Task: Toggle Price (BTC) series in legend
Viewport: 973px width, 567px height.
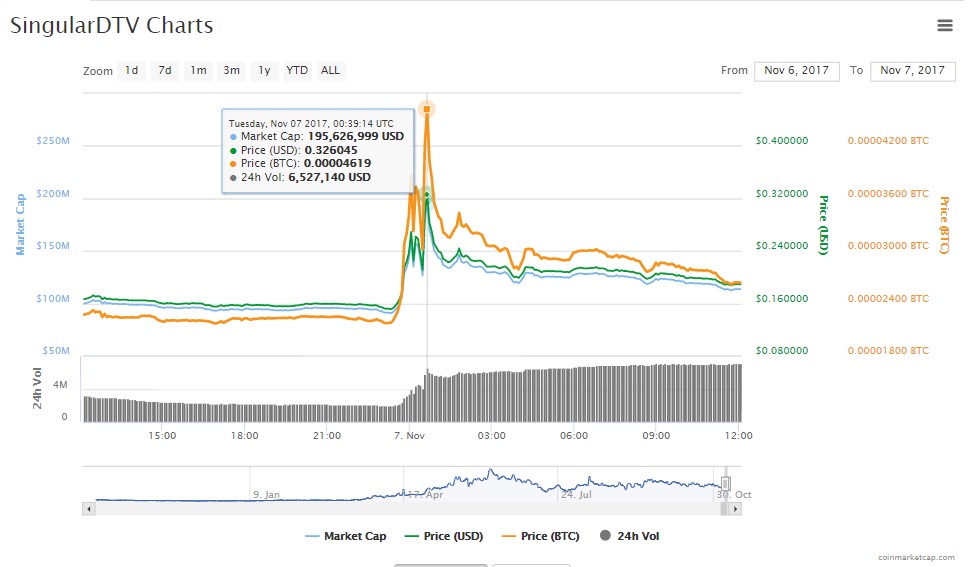Action: pos(540,536)
